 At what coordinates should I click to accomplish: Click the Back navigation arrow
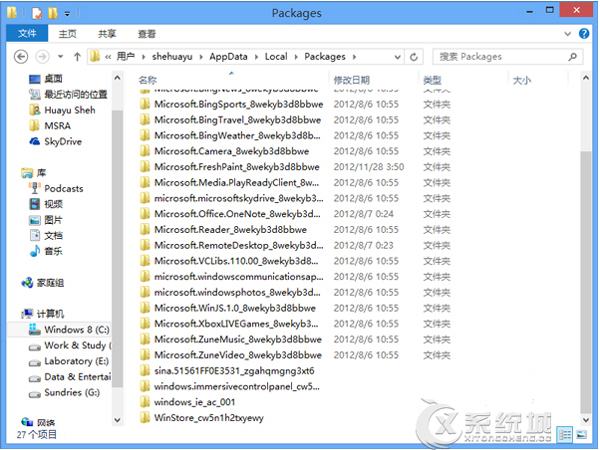coord(21,57)
